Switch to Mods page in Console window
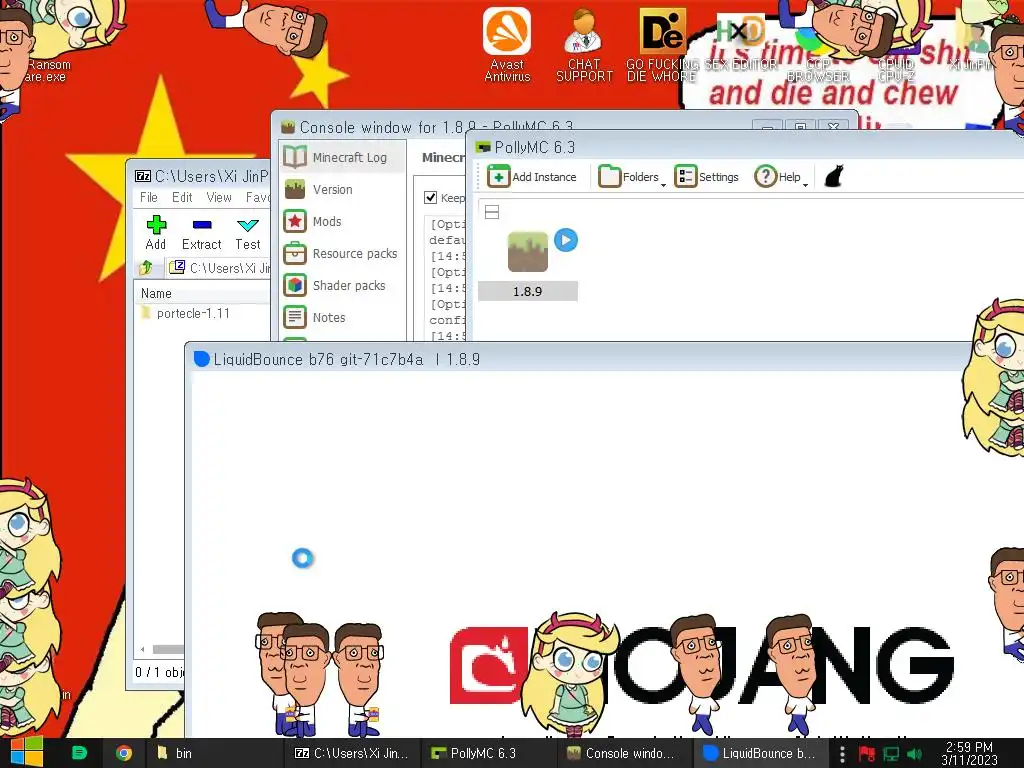The width and height of the screenshot is (1024, 768). coord(342,221)
